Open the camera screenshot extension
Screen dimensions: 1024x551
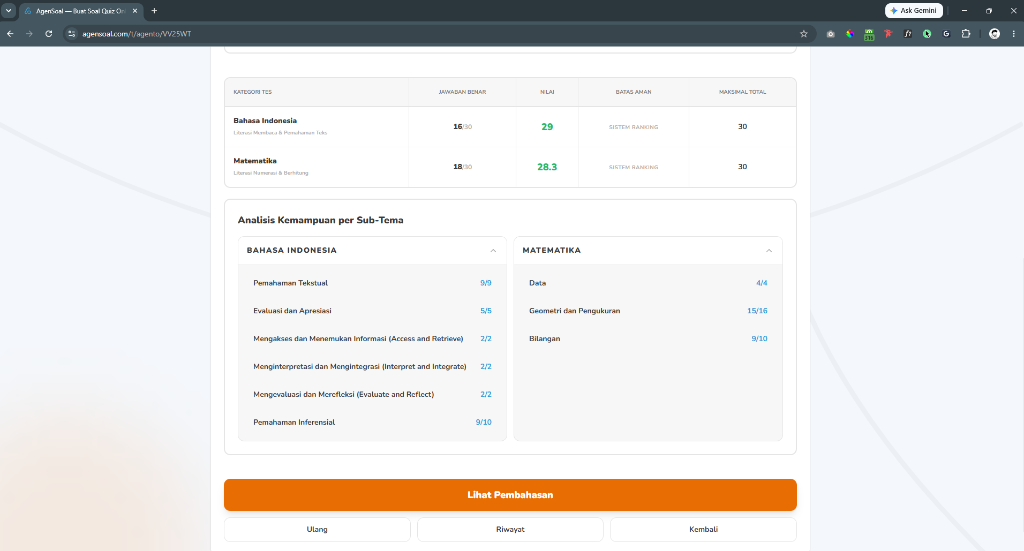coord(830,34)
